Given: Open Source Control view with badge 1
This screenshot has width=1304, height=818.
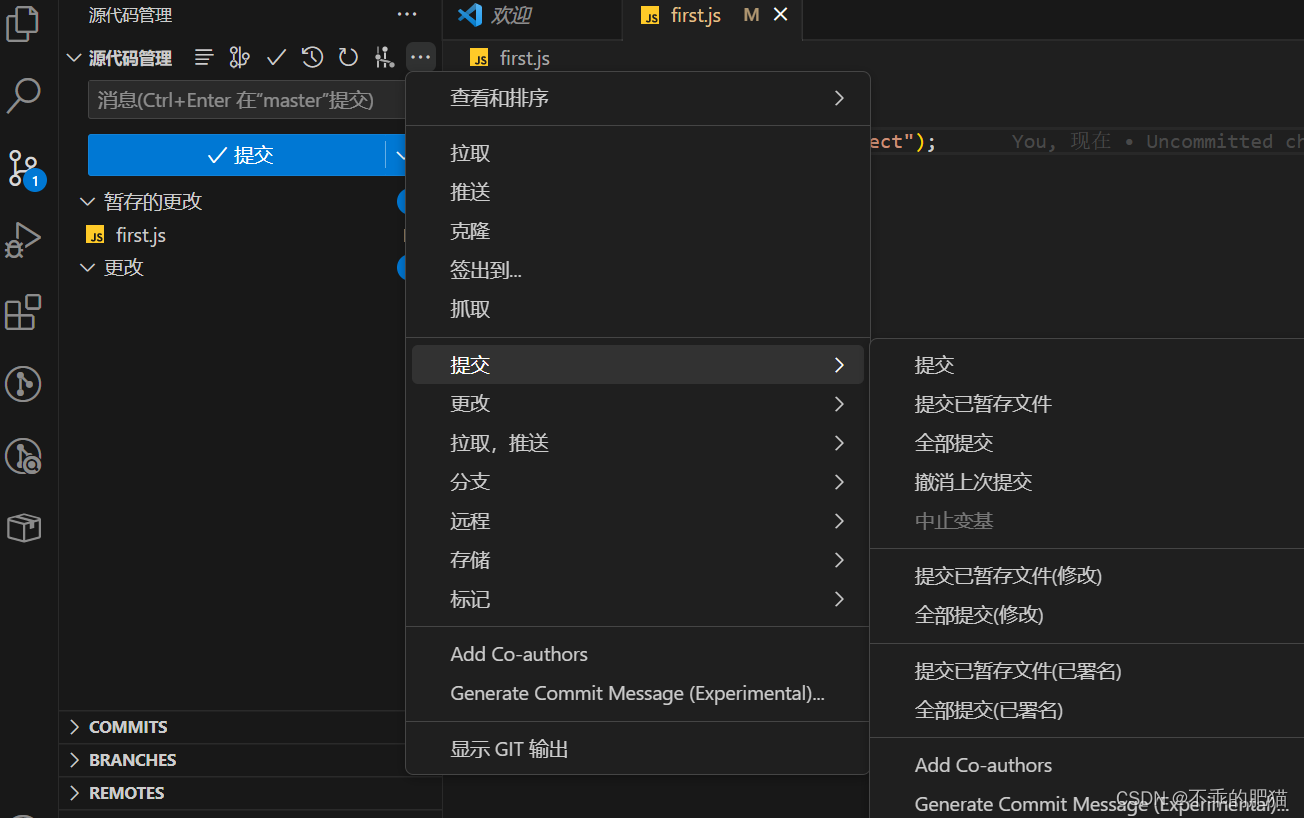Looking at the screenshot, I should (x=24, y=168).
